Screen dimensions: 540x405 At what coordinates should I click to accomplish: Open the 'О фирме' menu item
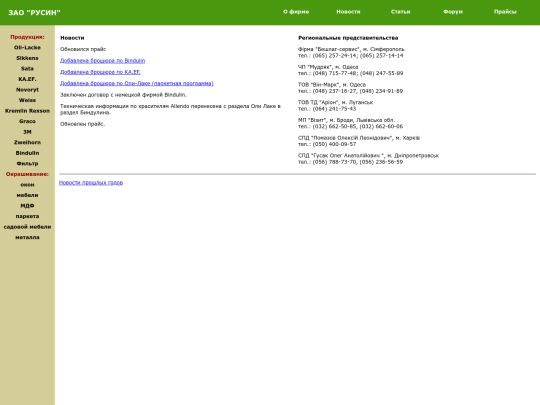coord(296,12)
